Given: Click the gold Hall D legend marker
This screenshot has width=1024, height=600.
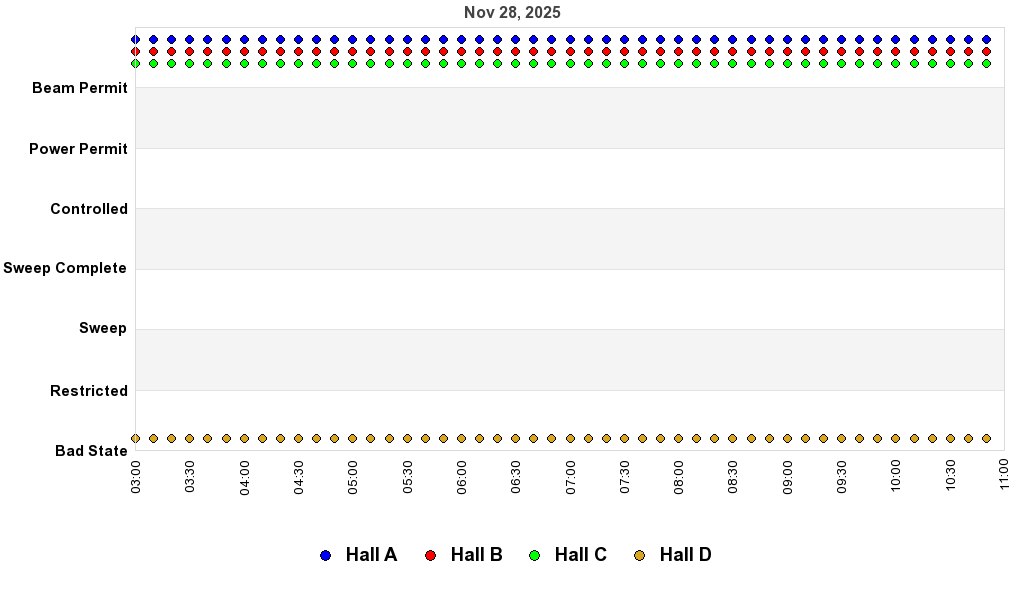Looking at the screenshot, I should [x=639, y=555].
